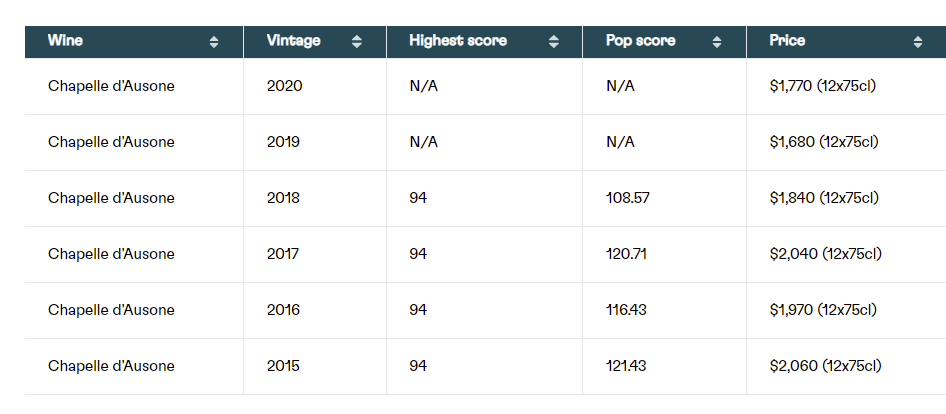Screen dimensions: 946x414
Task: Open Chapelle d'Ausone 2017 wine name
Action: click(x=111, y=254)
